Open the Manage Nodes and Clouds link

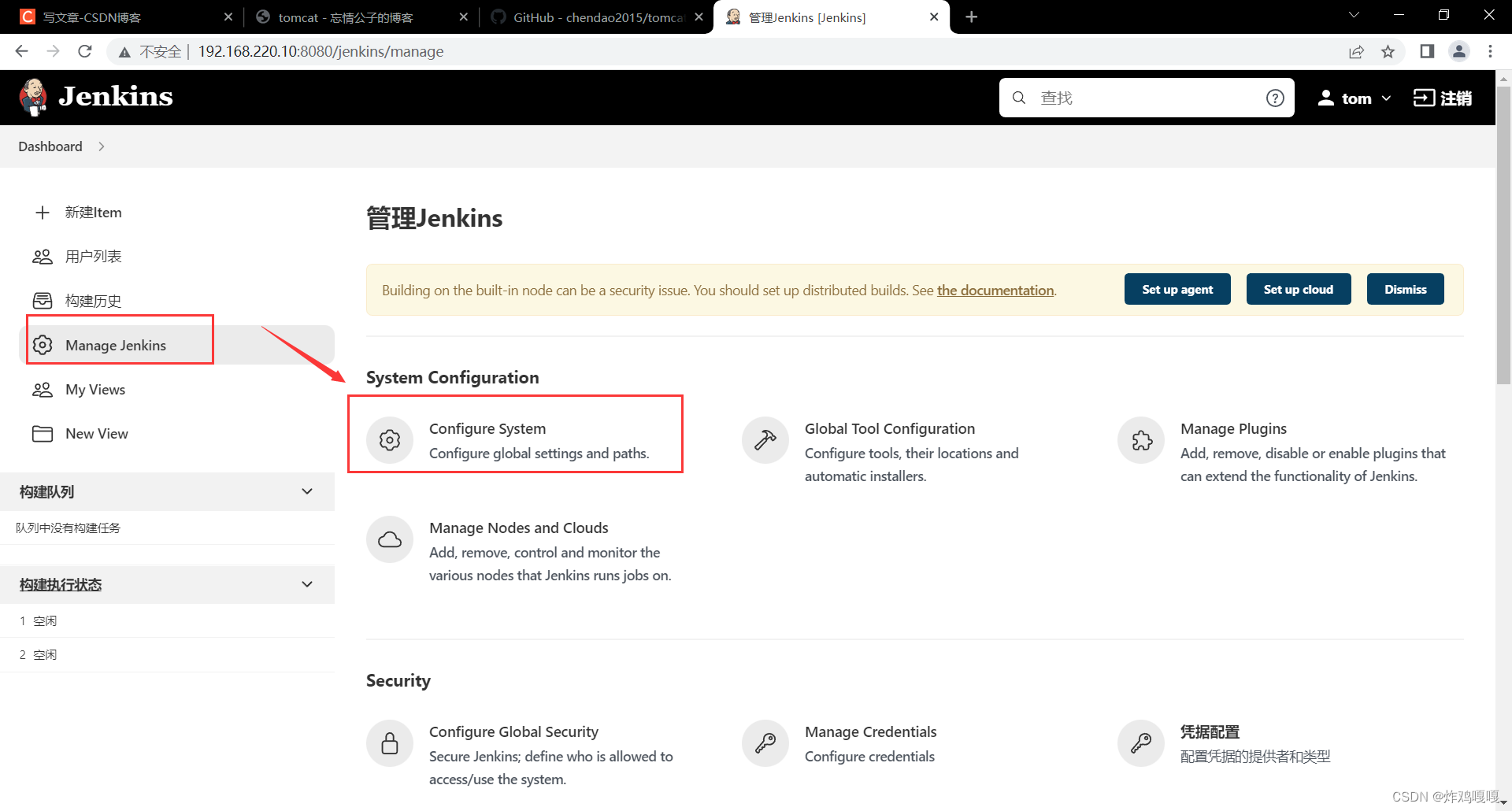pos(519,528)
